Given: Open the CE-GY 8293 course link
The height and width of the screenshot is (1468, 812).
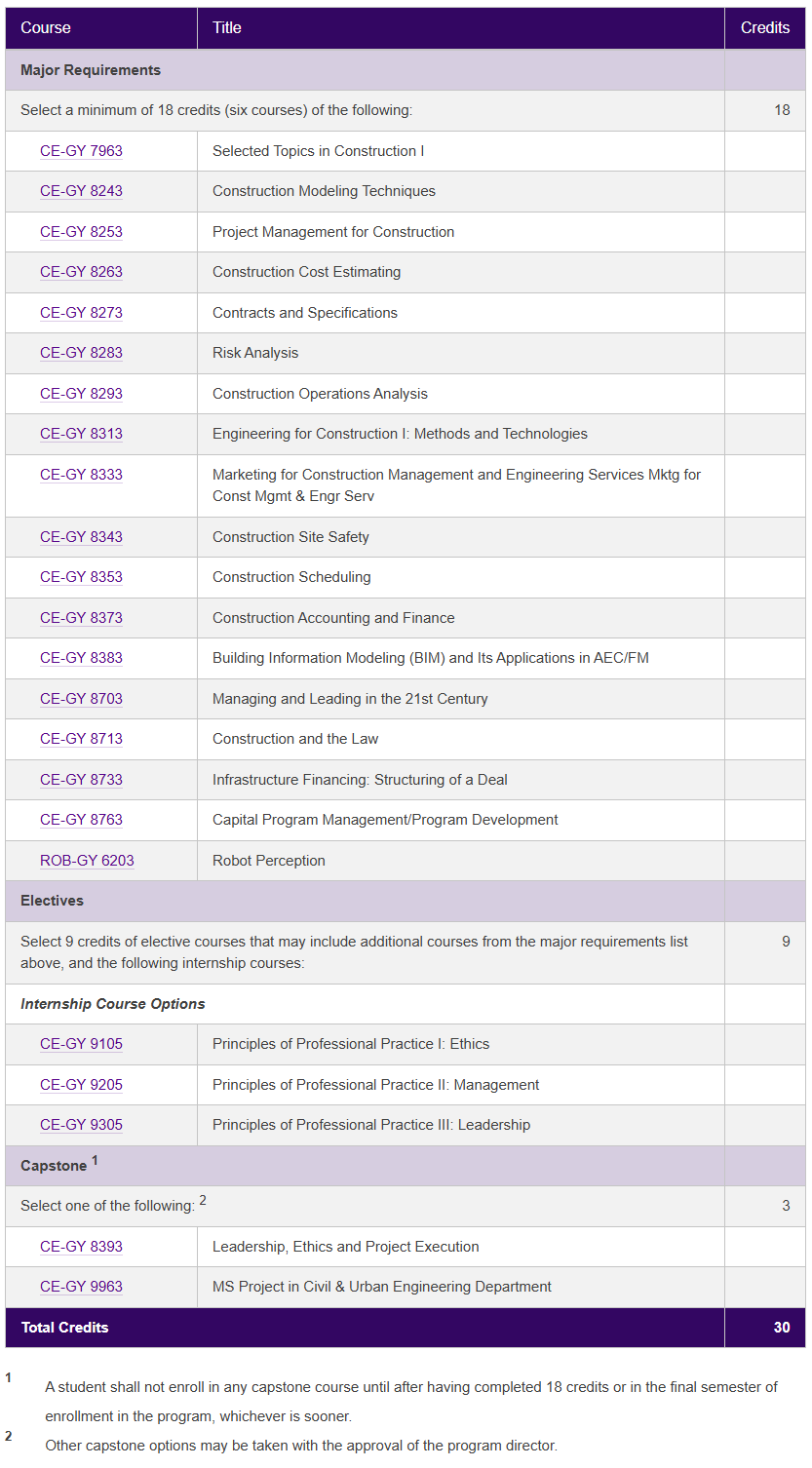Looking at the screenshot, I should pyautogui.click(x=81, y=394).
